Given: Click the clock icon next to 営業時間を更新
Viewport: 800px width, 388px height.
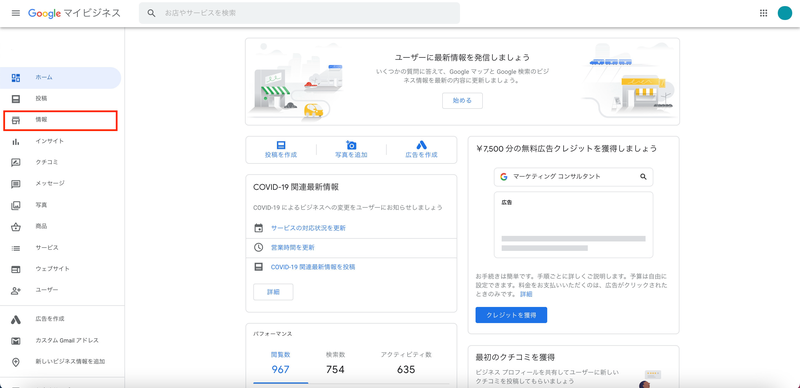Looking at the screenshot, I should pyautogui.click(x=258, y=247).
